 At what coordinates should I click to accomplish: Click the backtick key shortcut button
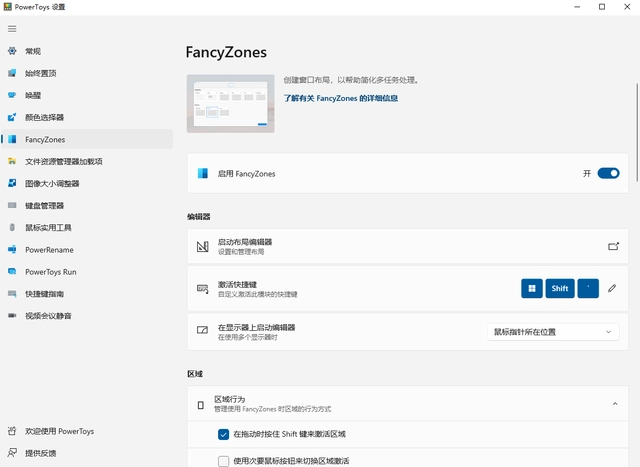588,288
